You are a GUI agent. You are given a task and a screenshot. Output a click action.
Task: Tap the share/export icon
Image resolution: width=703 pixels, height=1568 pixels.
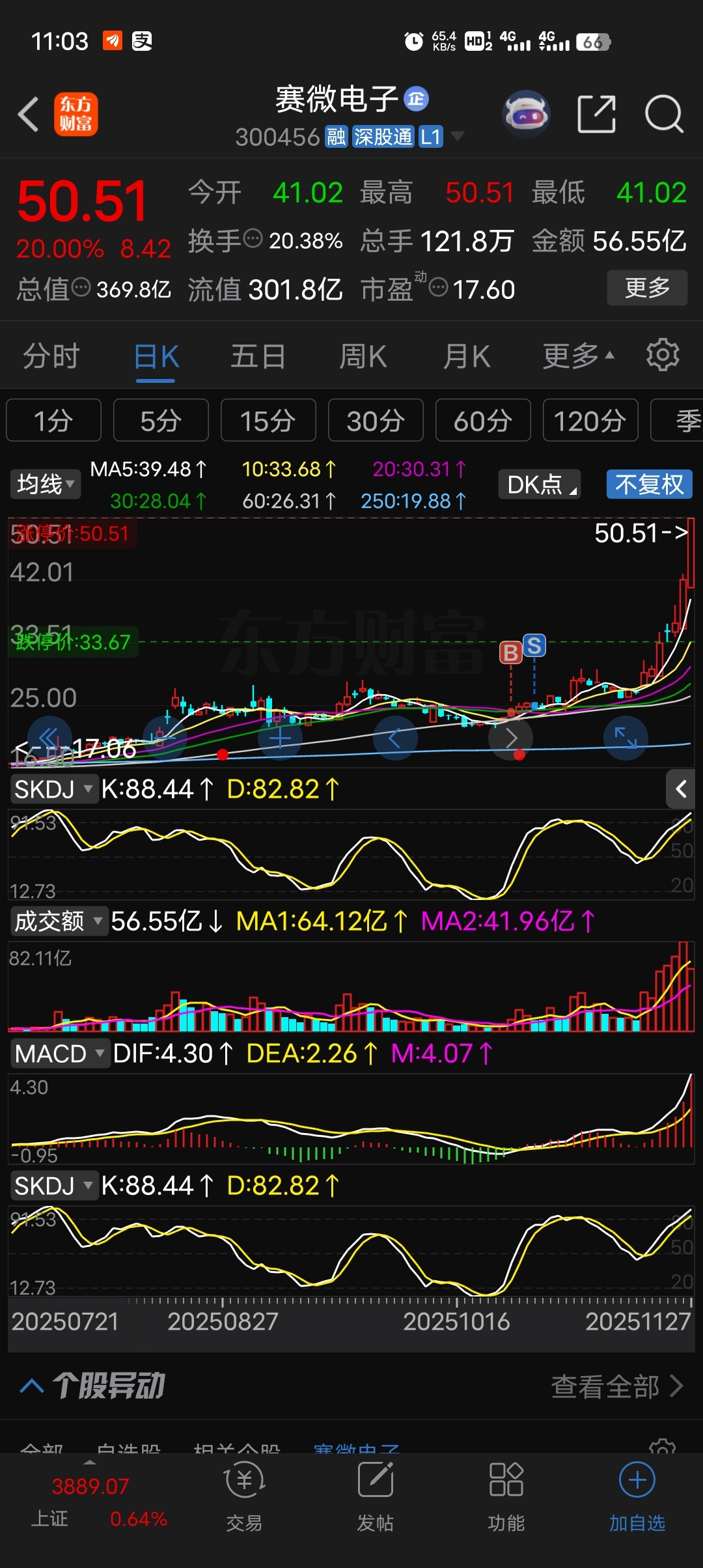pyautogui.click(x=597, y=114)
